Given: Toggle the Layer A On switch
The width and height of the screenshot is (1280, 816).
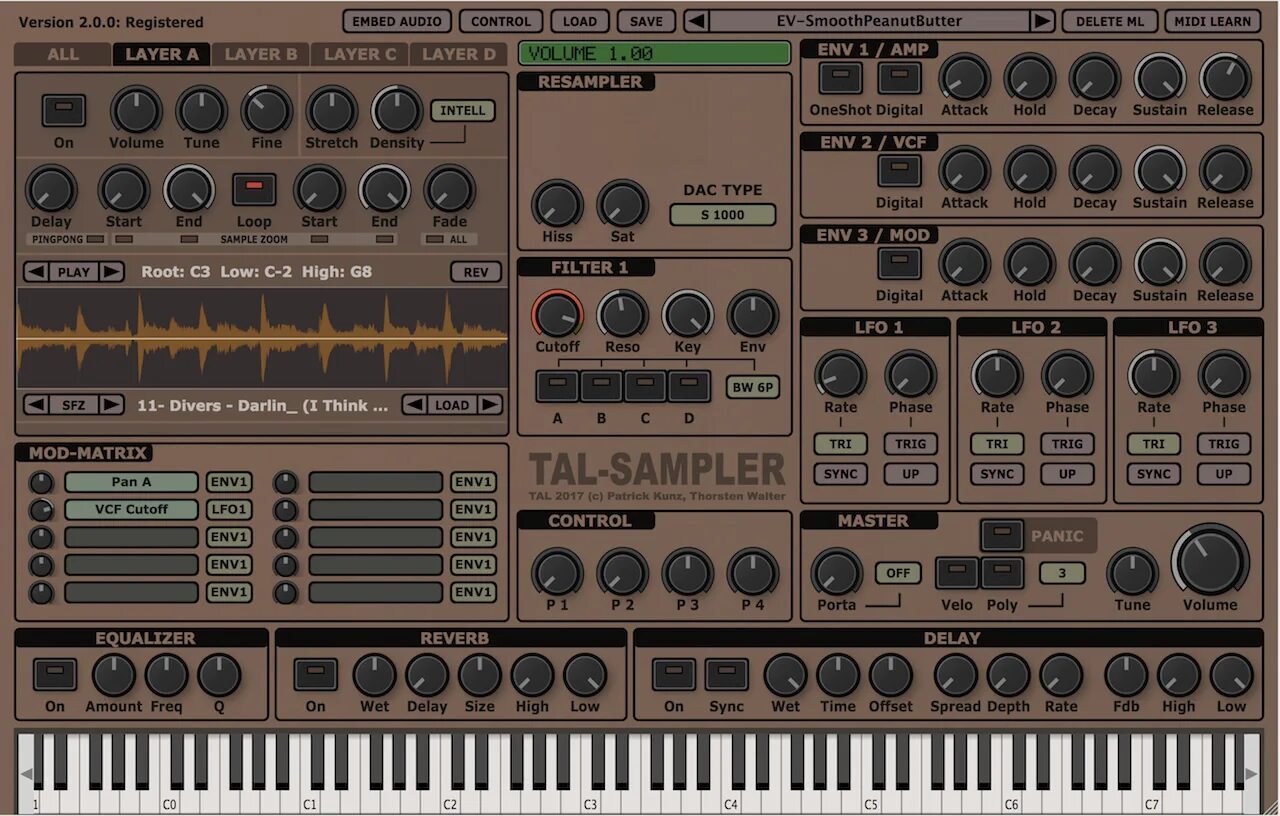Looking at the screenshot, I should click(63, 110).
